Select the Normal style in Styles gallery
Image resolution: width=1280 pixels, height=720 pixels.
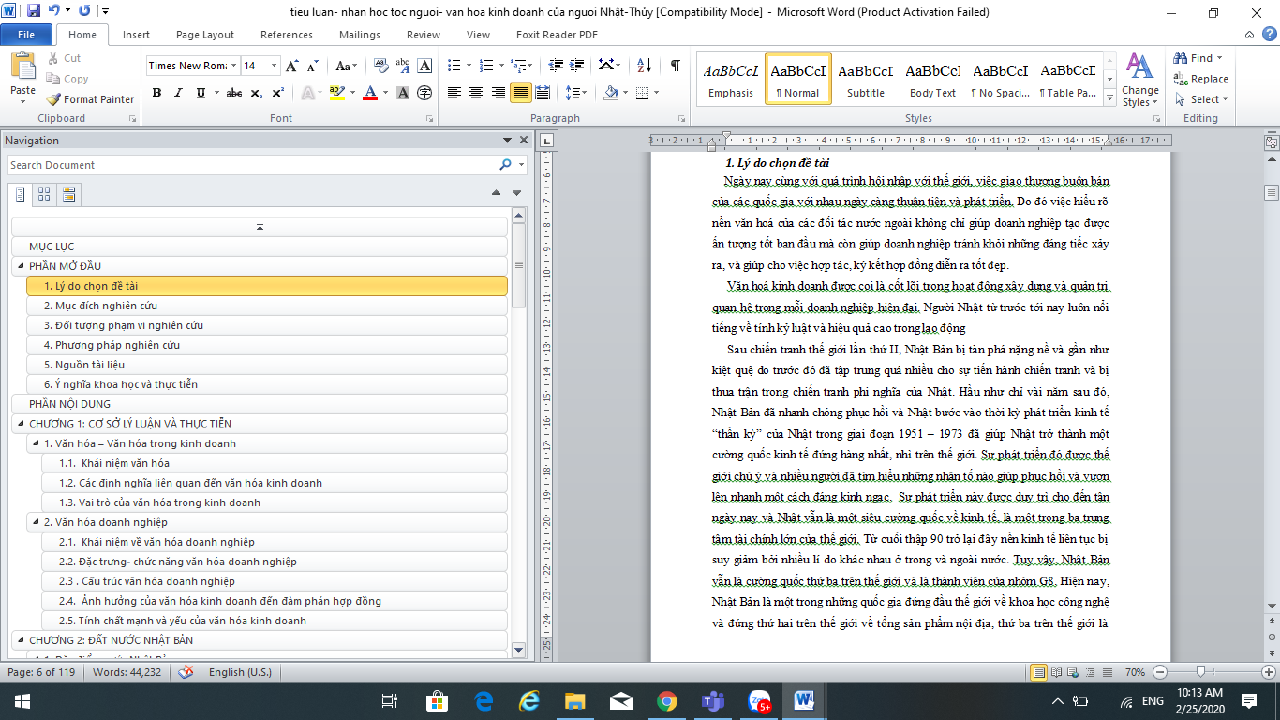click(797, 80)
